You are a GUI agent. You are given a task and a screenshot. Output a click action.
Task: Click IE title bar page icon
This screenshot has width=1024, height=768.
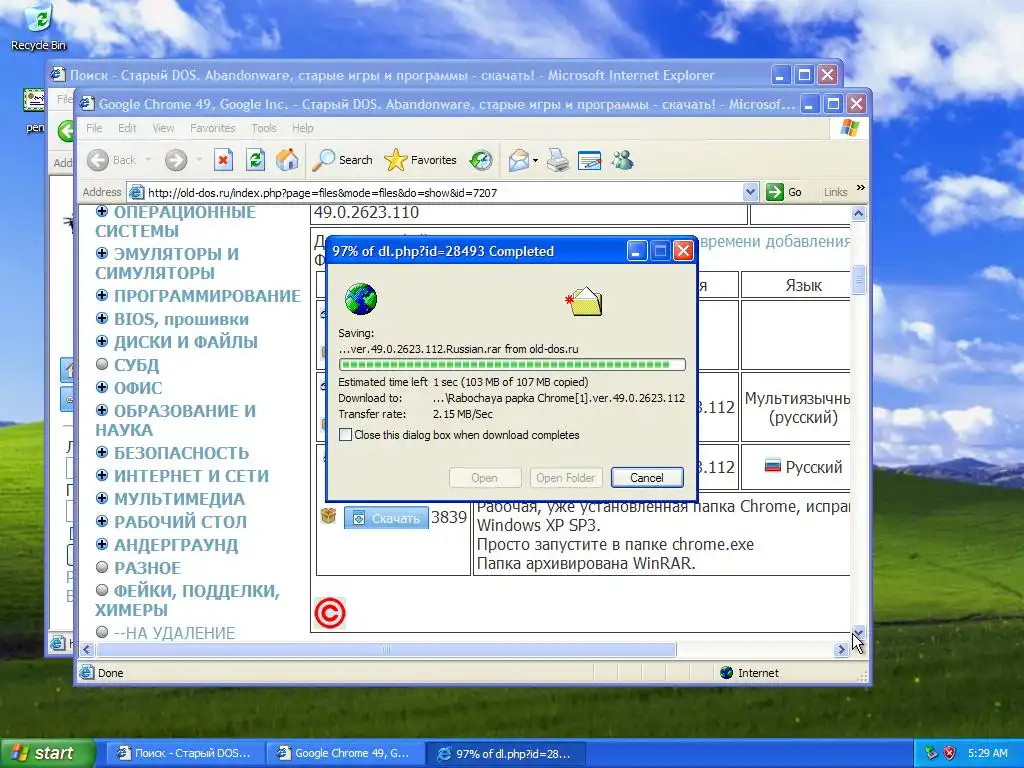(88, 104)
